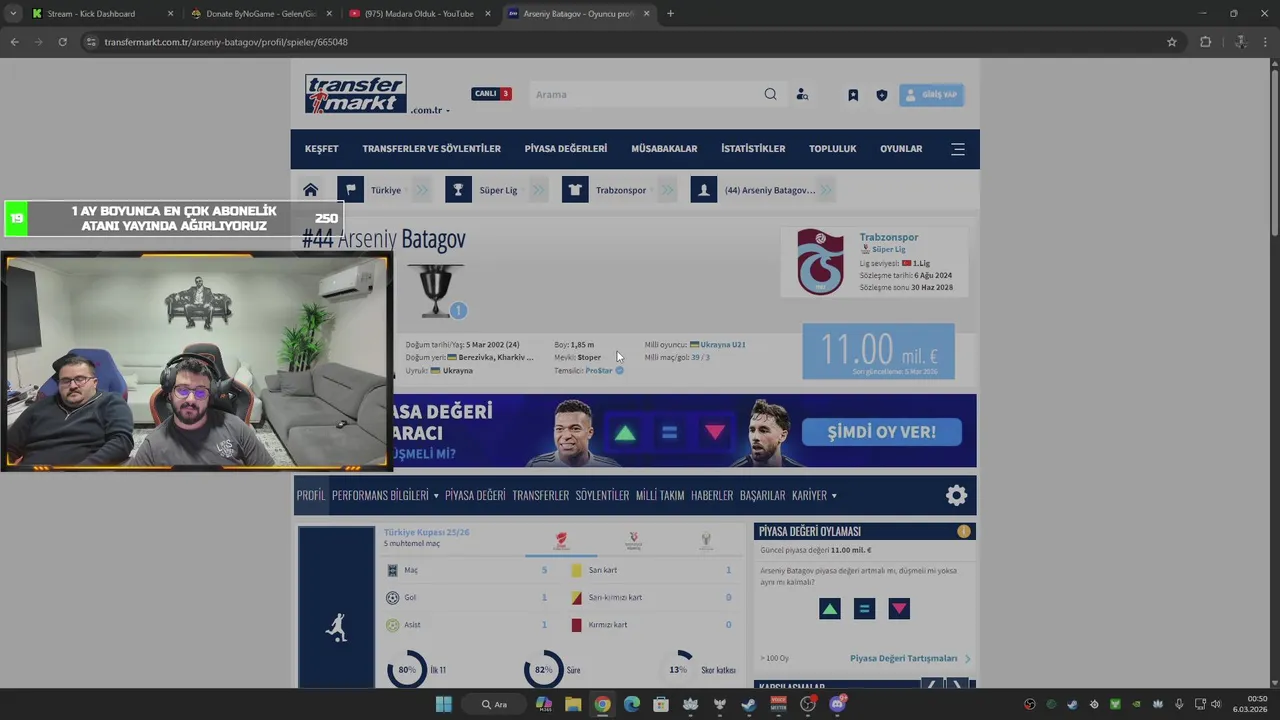Open the Ukrayna U21 link

click(723, 345)
